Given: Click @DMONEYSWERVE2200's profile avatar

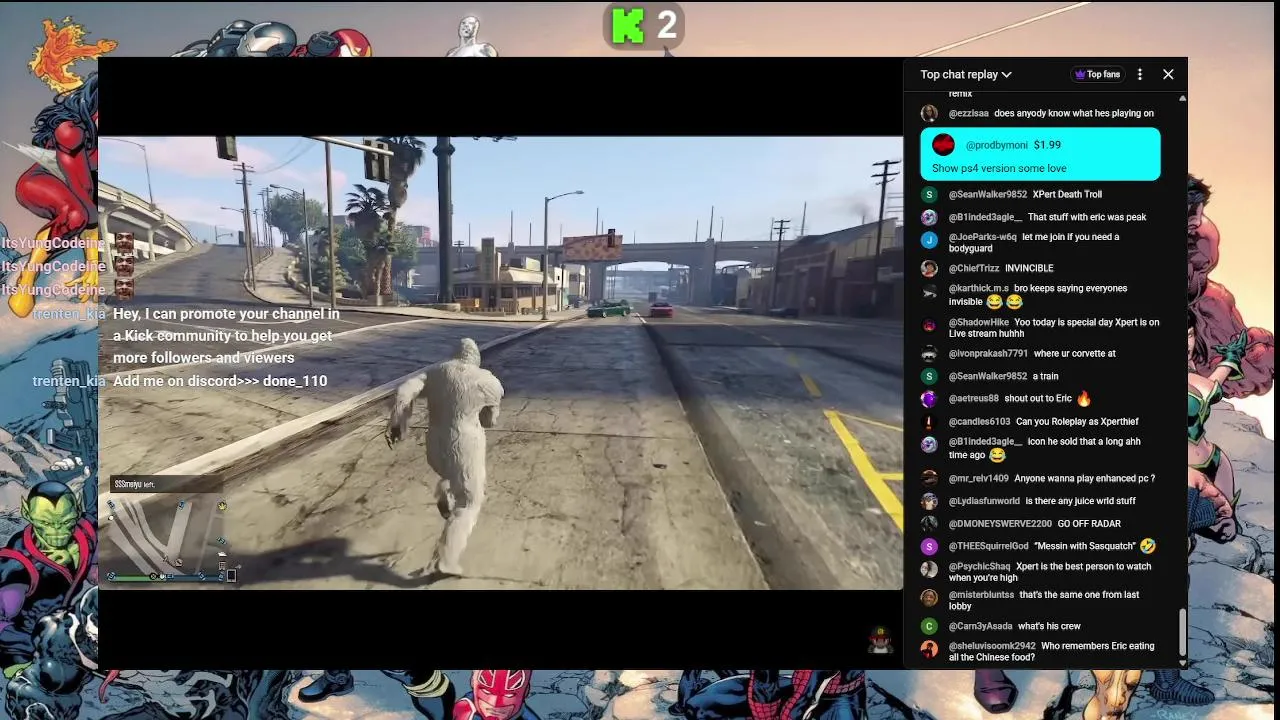Looking at the screenshot, I should [x=929, y=523].
